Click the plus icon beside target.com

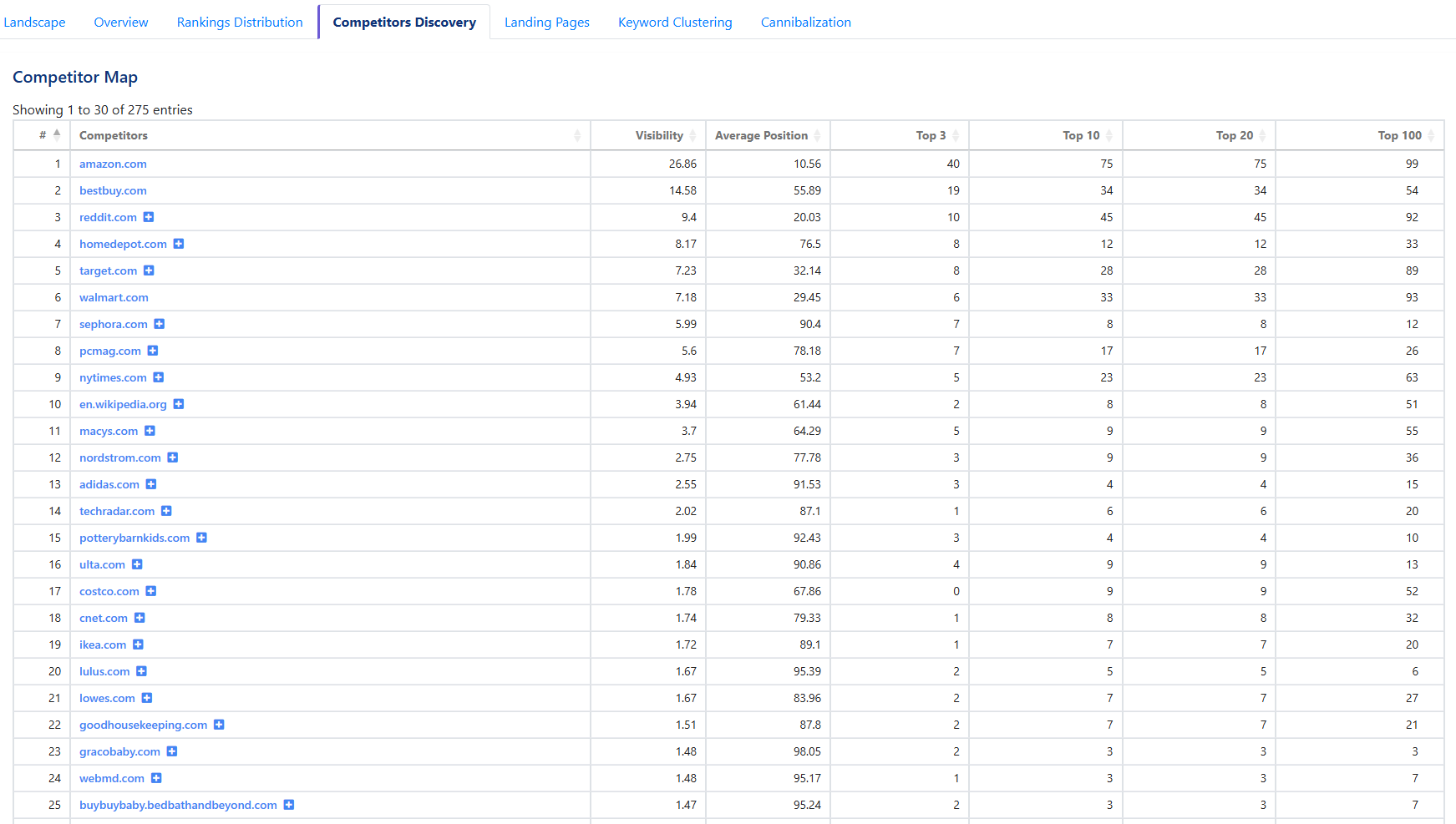click(x=149, y=270)
